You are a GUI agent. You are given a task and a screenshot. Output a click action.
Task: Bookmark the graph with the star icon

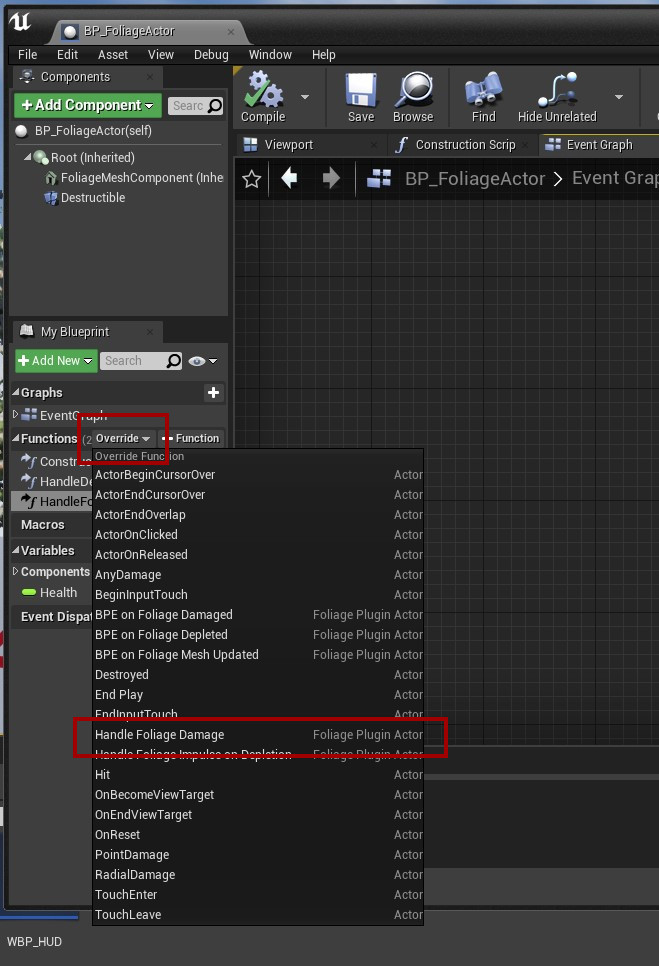251,179
